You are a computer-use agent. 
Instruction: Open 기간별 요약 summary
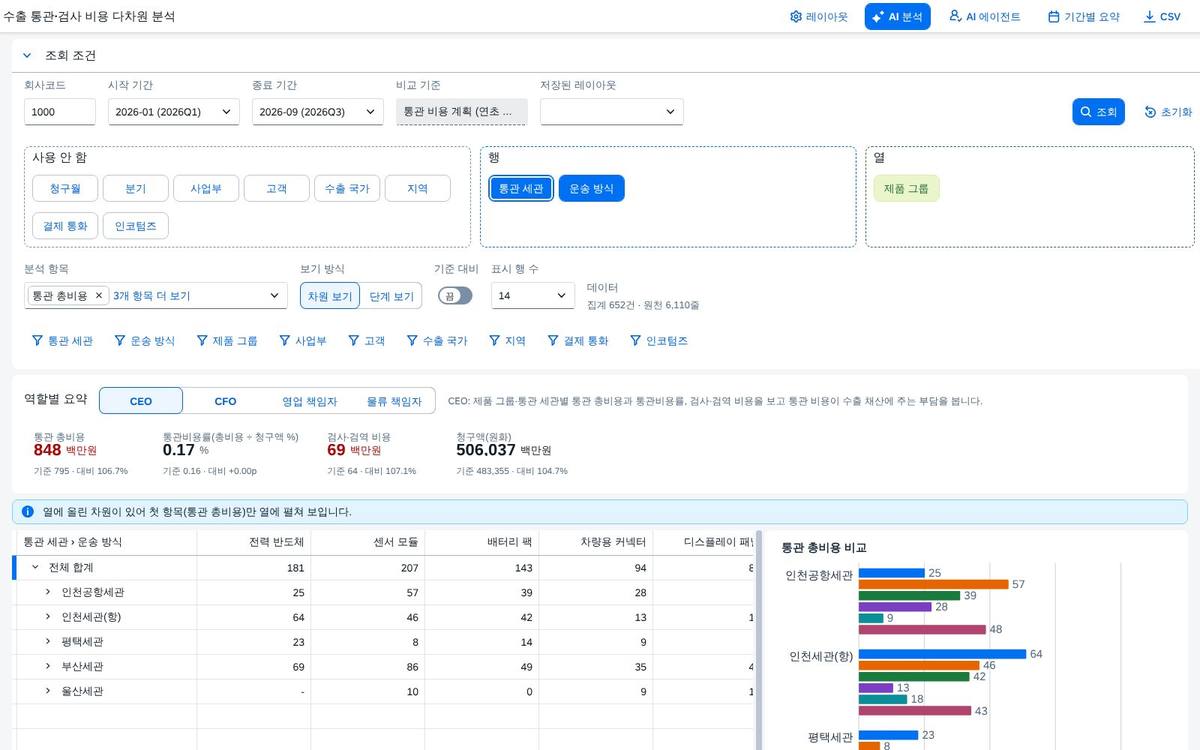(1083, 17)
